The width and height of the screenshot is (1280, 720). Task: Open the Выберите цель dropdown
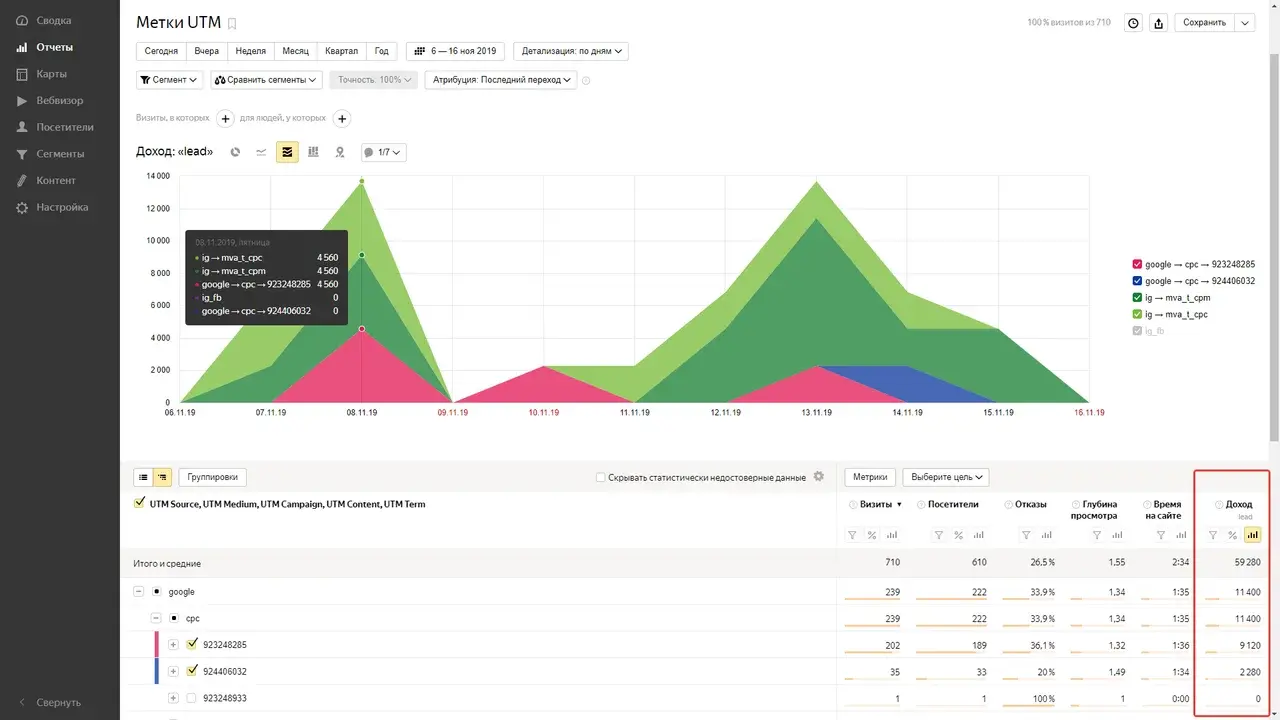click(946, 477)
